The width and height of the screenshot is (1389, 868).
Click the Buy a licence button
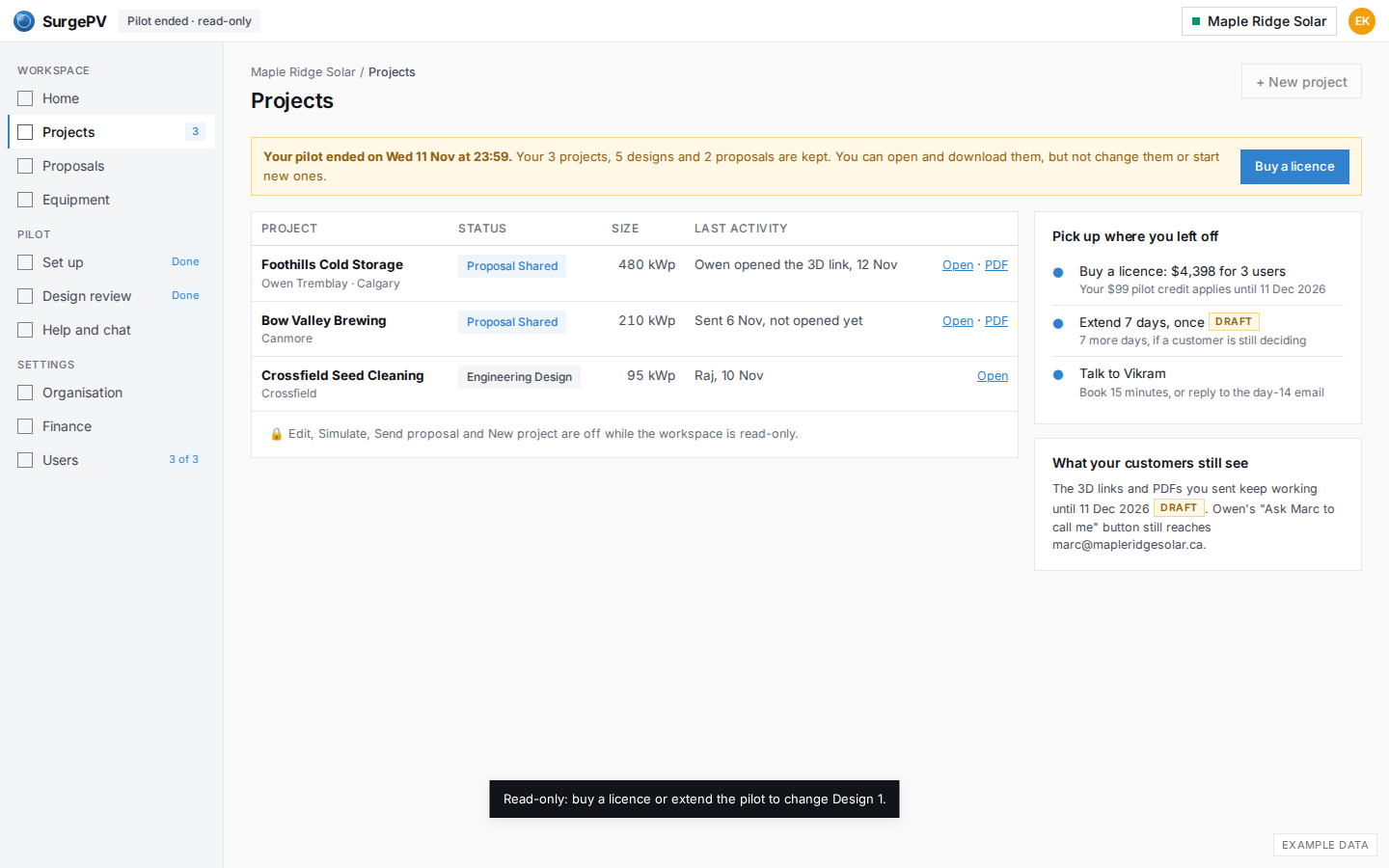[x=1294, y=167]
